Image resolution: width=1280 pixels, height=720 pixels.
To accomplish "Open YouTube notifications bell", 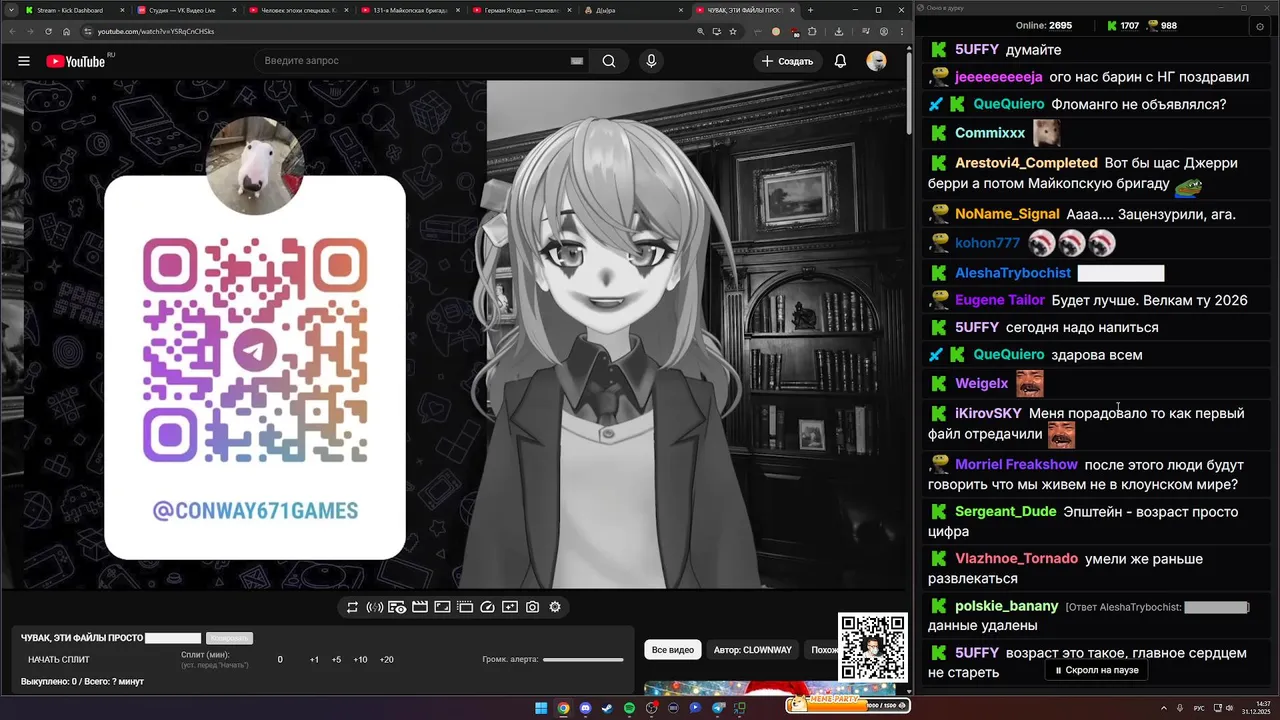I will tap(840, 61).
